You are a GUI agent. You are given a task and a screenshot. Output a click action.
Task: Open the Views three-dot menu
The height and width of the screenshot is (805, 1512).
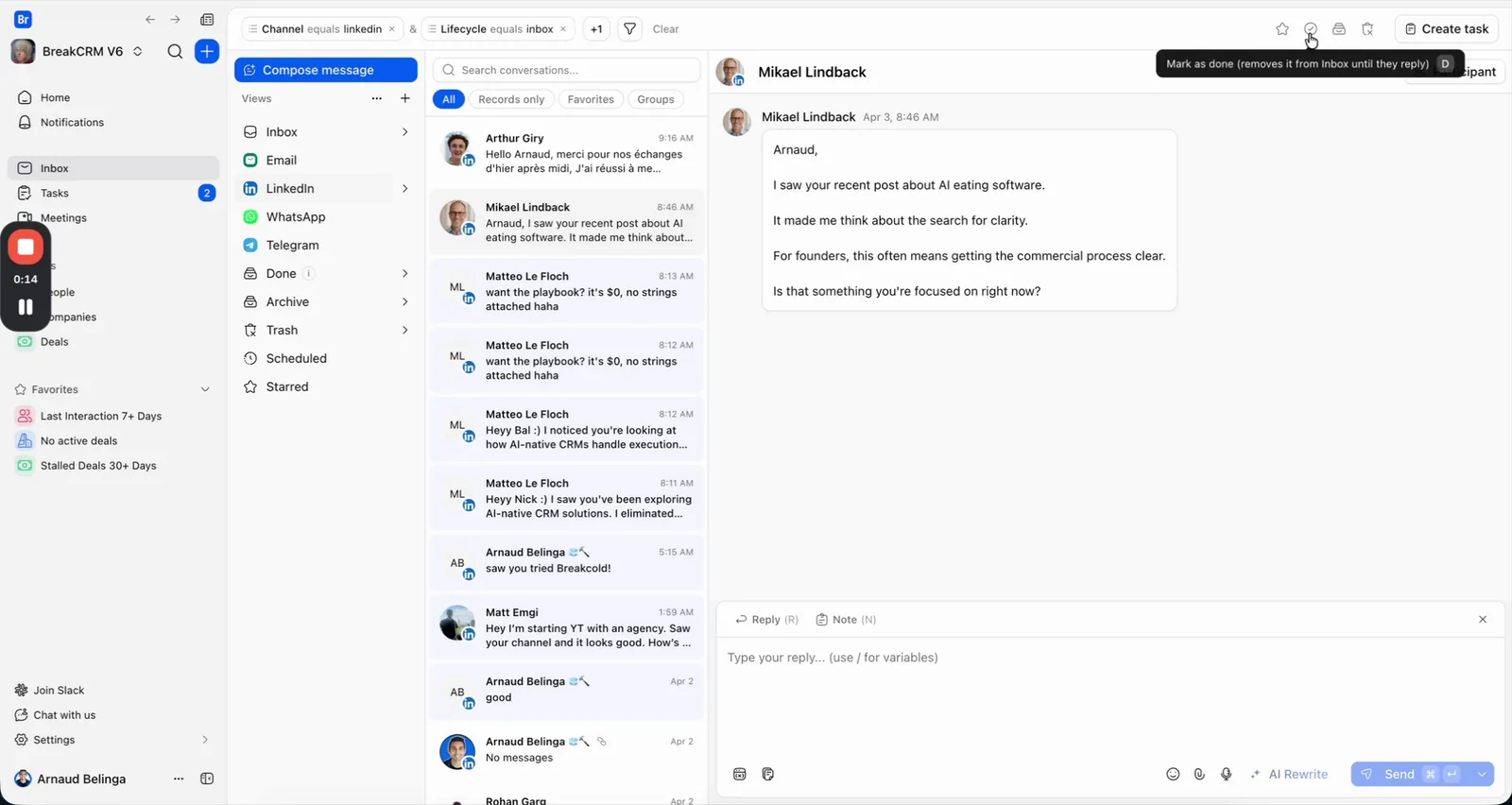point(377,98)
